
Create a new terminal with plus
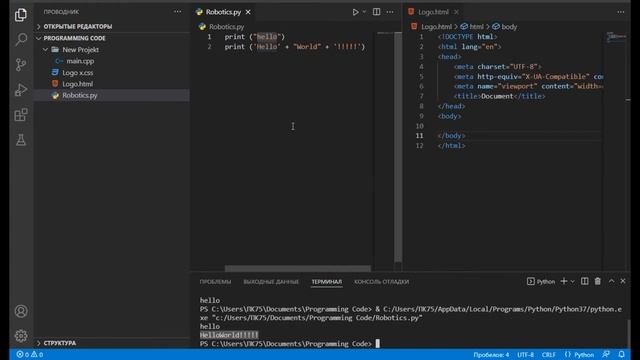point(564,281)
